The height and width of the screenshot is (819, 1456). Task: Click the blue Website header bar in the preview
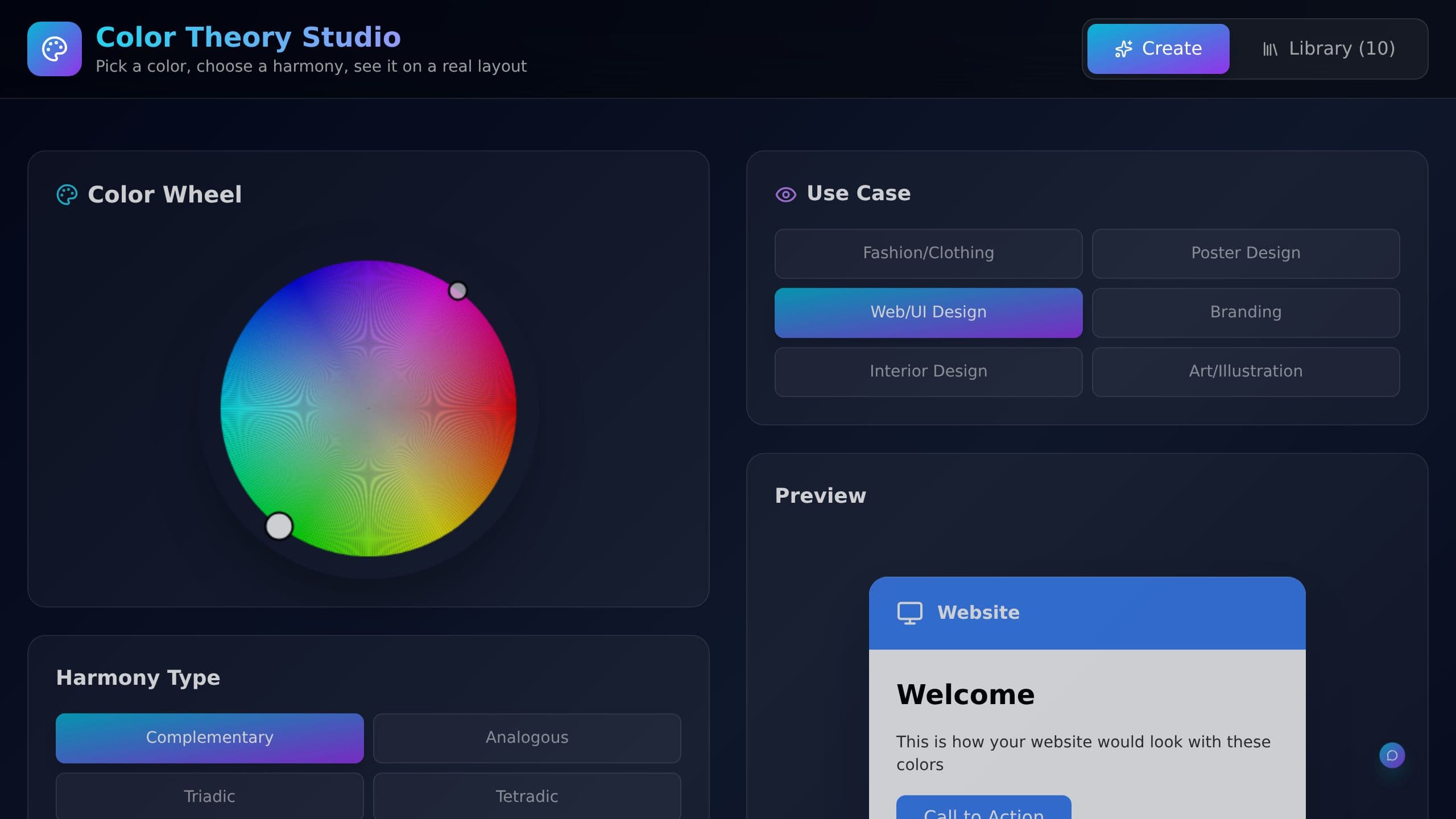pos(1087,613)
